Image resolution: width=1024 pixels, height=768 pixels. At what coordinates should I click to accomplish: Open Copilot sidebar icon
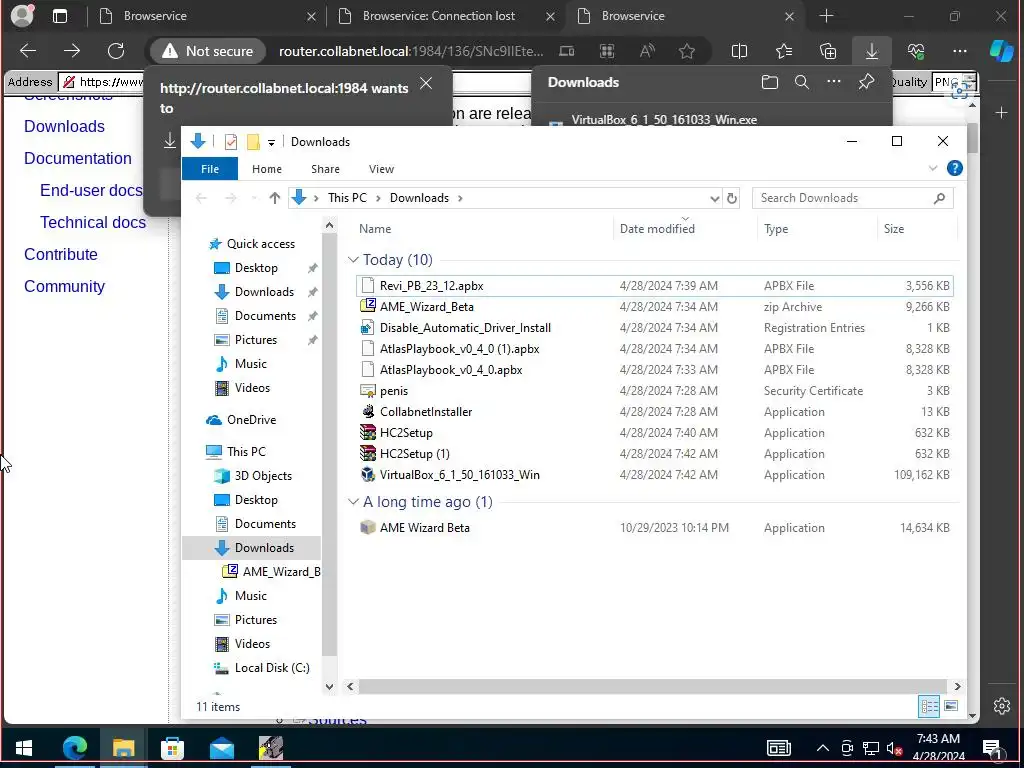click(x=1002, y=51)
